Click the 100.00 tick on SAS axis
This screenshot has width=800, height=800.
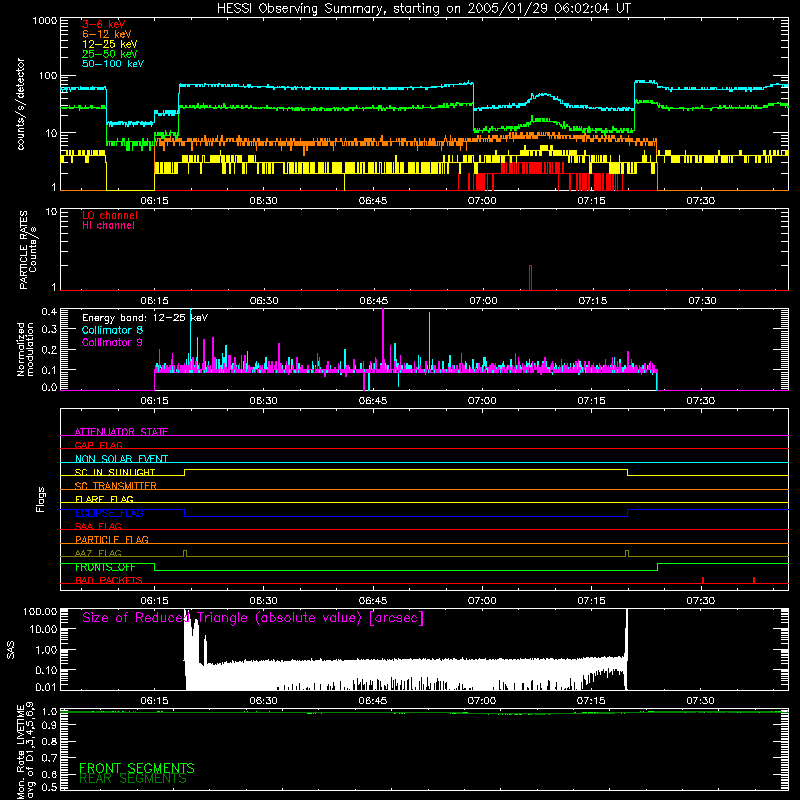point(40,611)
